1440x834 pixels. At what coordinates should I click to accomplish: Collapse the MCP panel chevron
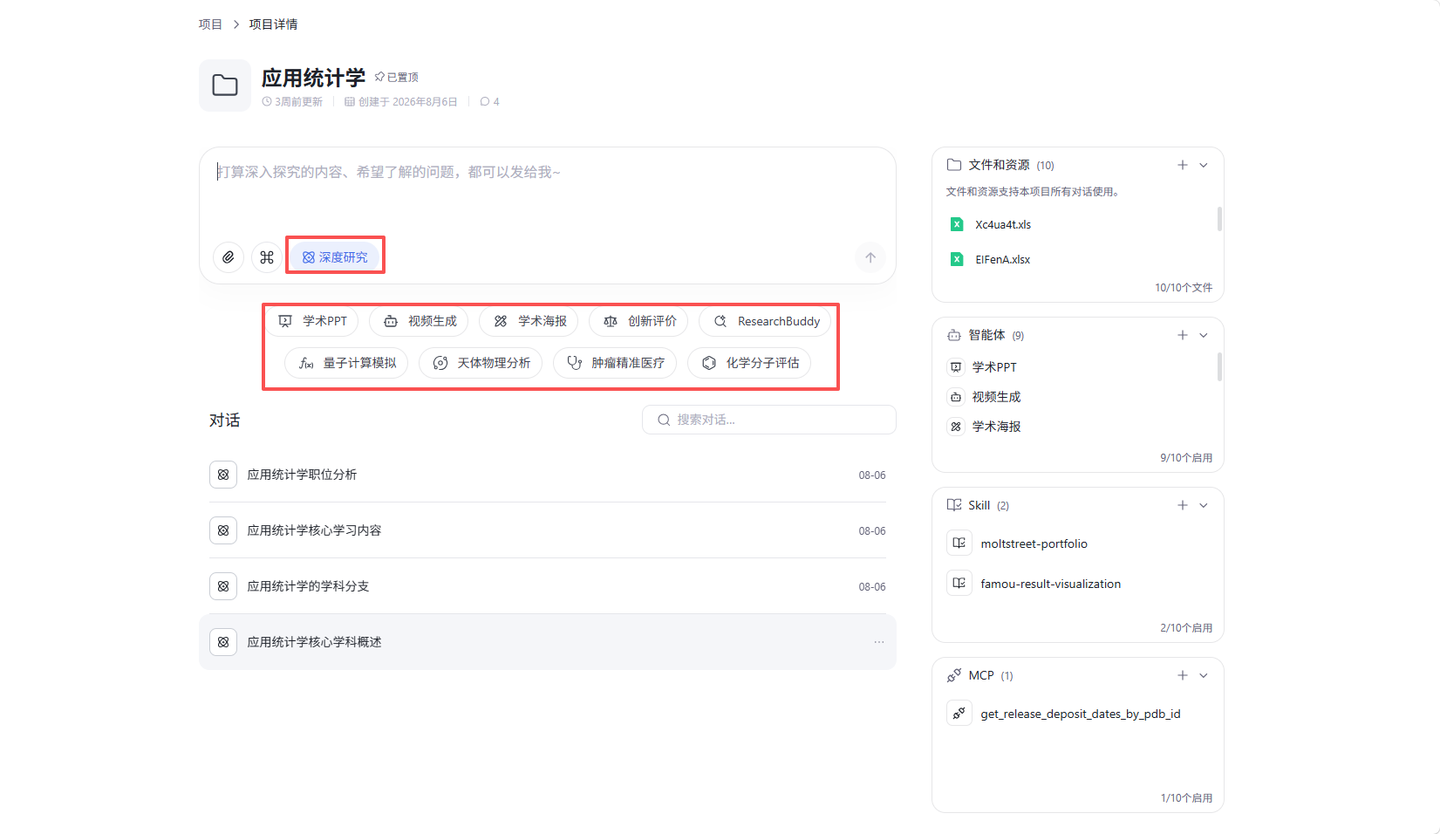click(1204, 675)
